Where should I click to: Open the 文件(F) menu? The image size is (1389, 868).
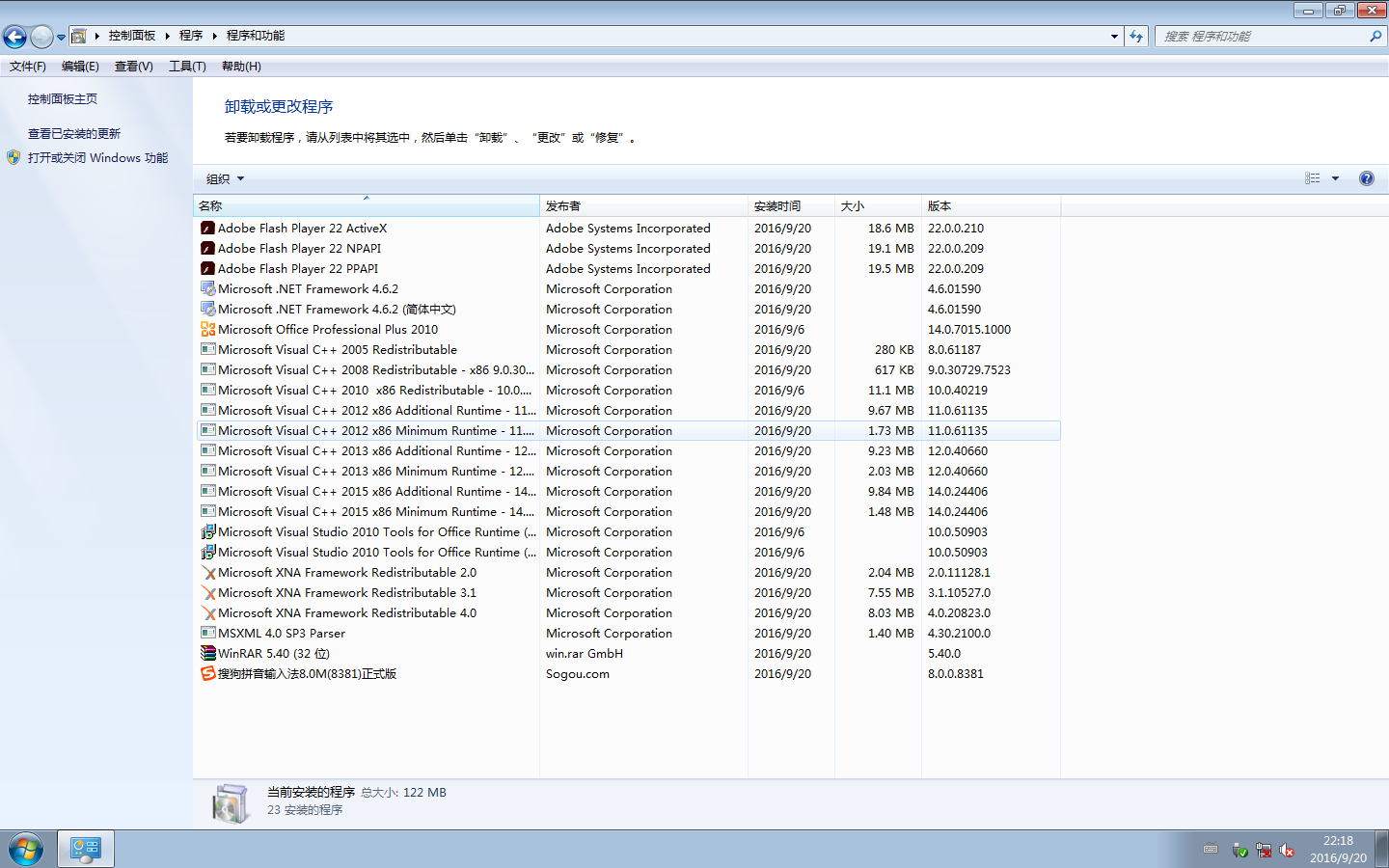28,67
